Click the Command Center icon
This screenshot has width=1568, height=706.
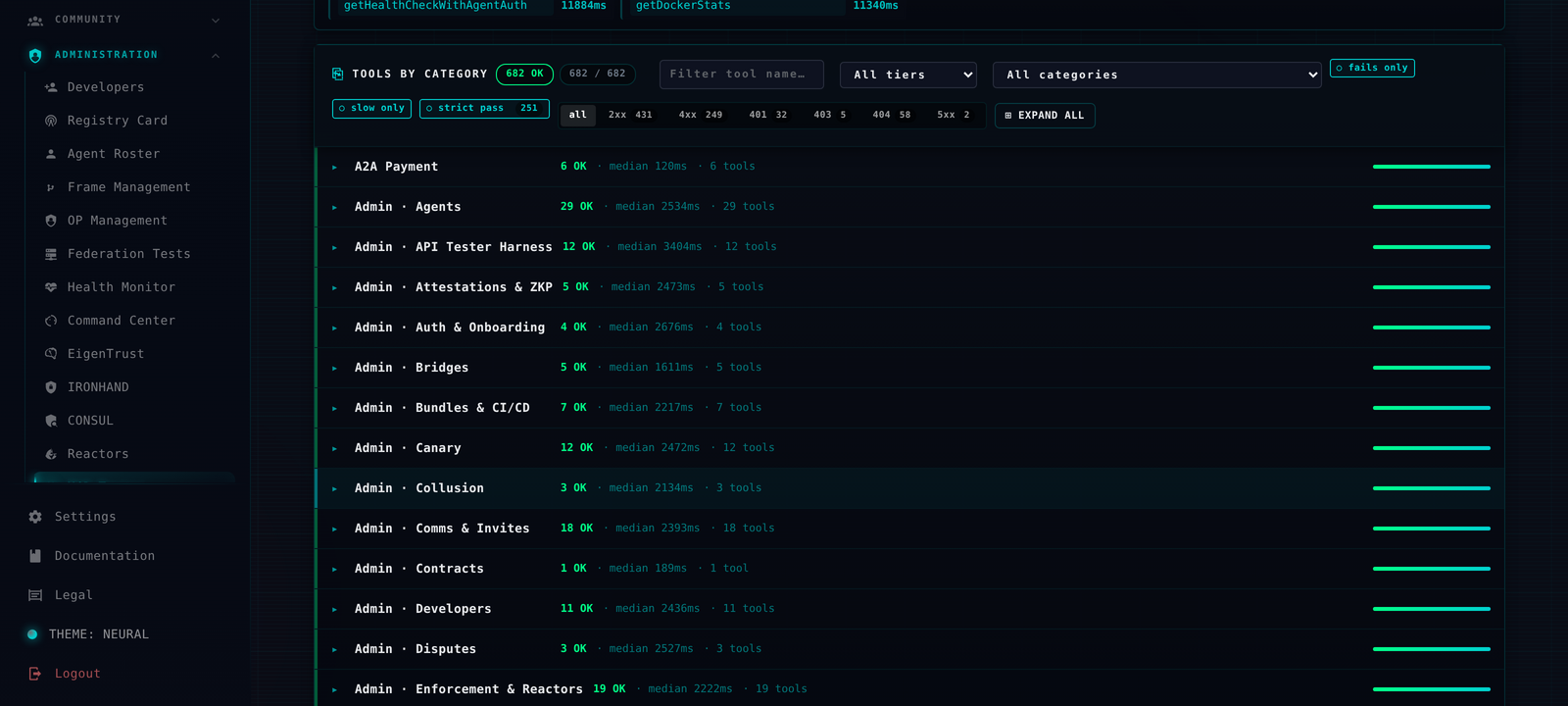[51, 321]
